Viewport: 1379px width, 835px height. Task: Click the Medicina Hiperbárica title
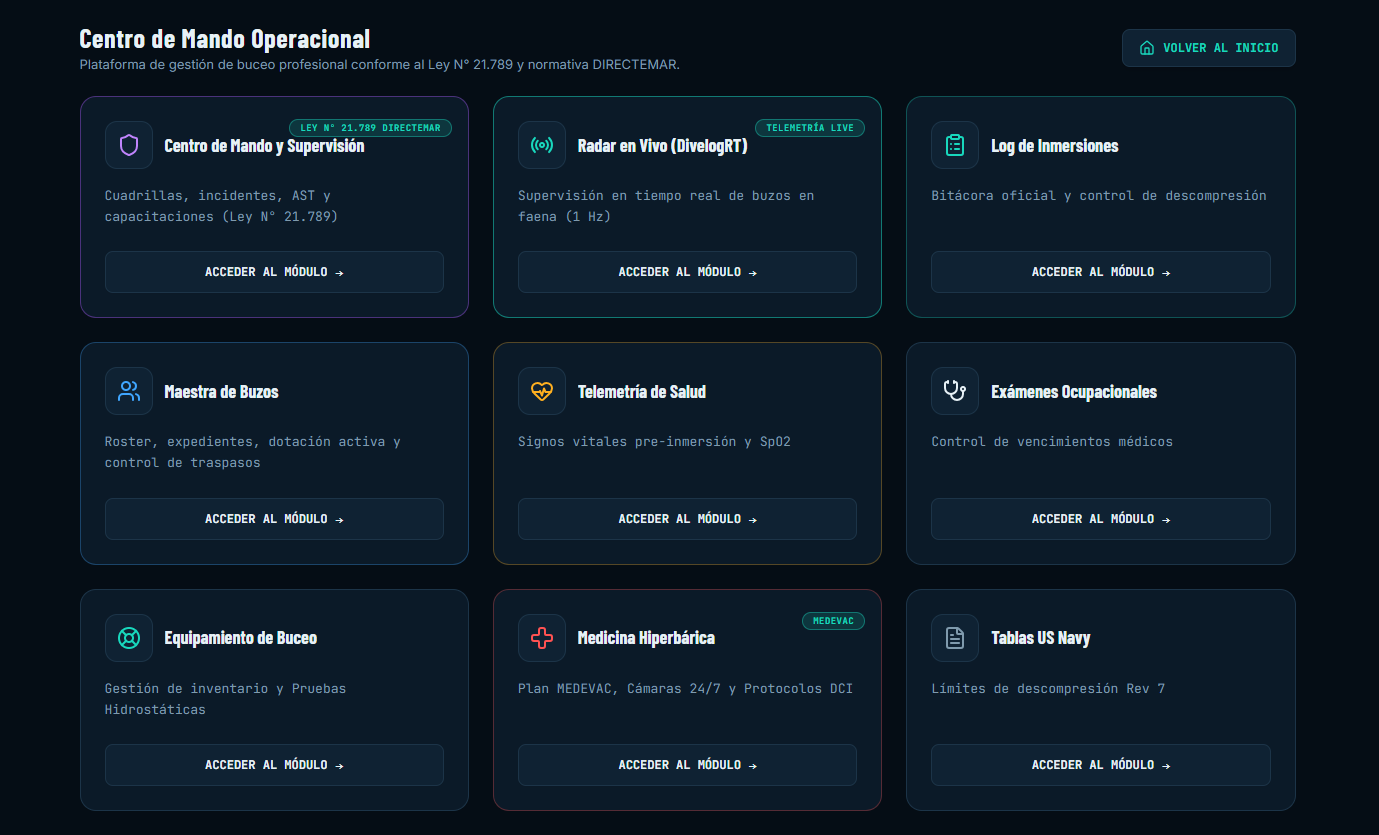click(x=646, y=638)
